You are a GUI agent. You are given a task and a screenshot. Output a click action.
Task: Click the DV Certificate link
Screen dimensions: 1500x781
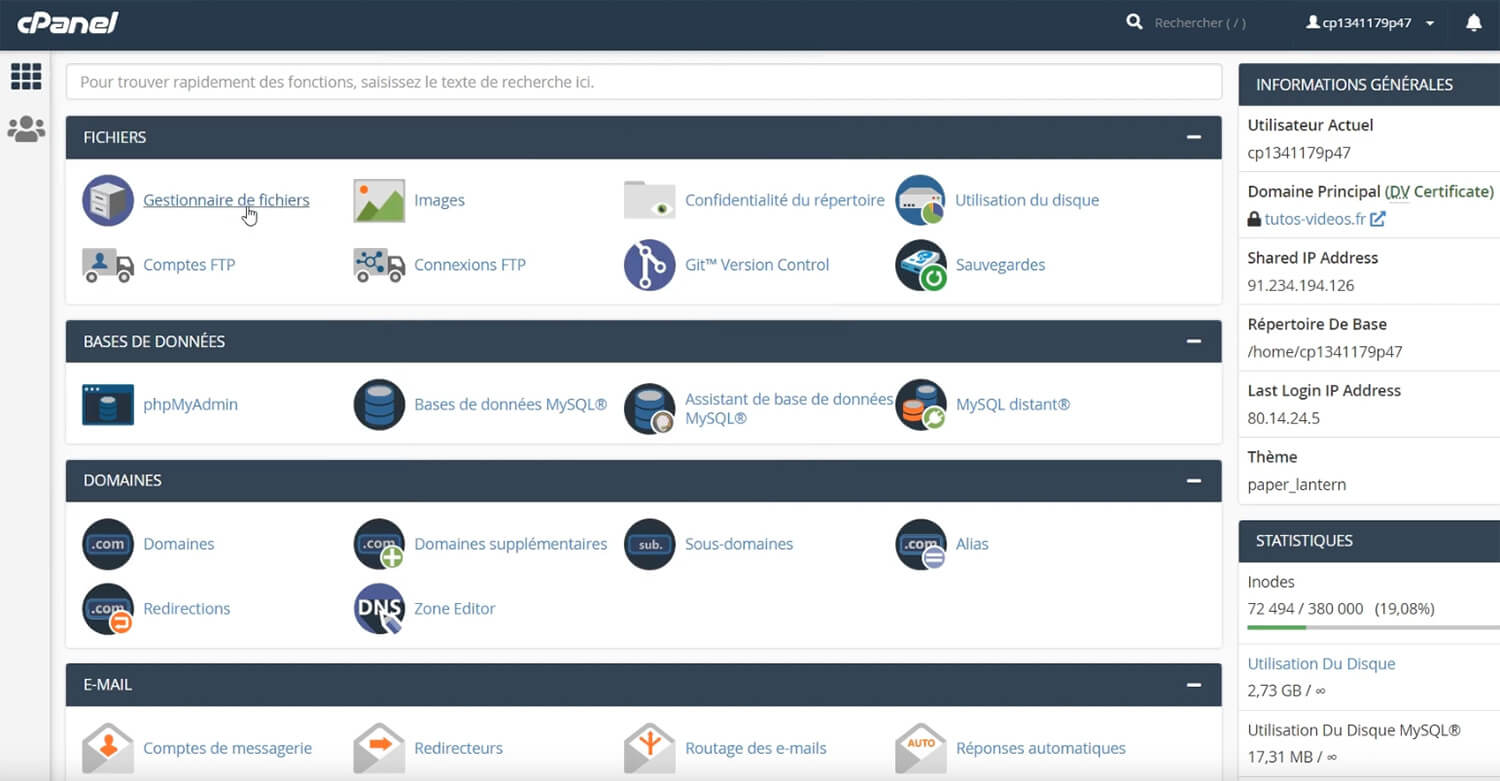1439,191
